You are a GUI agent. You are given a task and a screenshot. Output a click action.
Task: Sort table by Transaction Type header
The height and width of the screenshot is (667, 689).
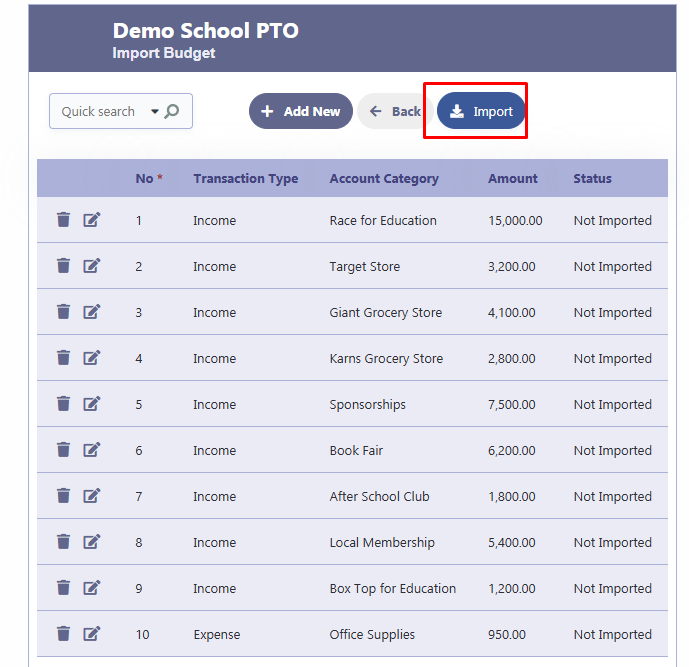[x=245, y=179]
